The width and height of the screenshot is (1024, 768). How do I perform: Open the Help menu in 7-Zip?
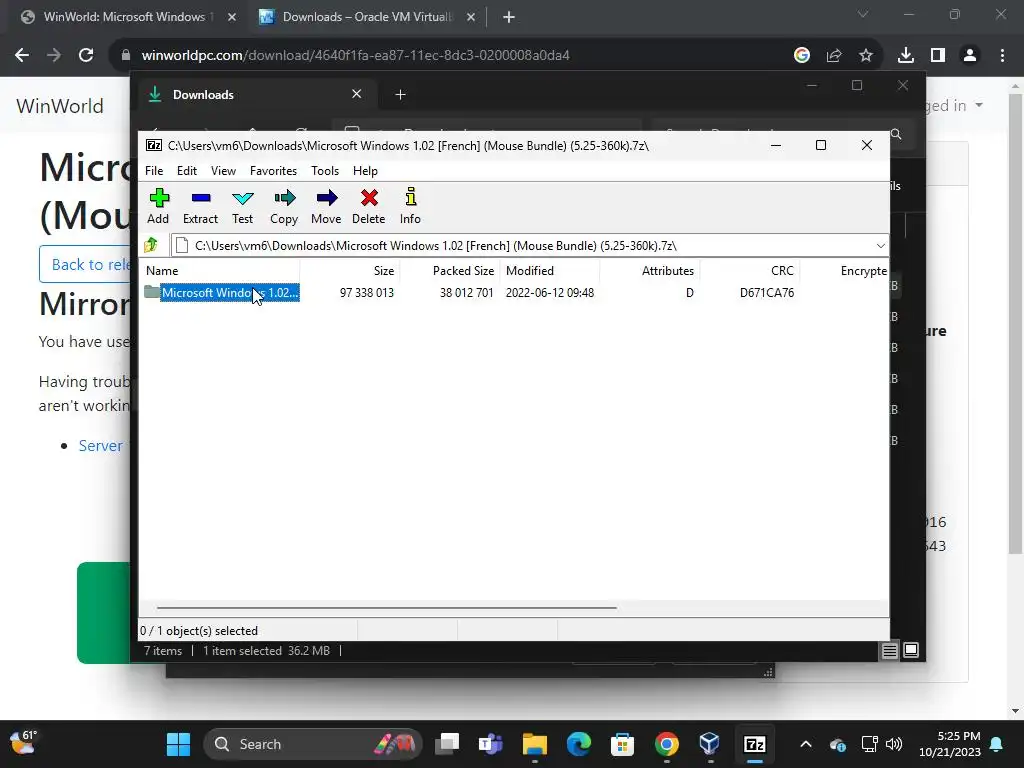[x=365, y=170]
